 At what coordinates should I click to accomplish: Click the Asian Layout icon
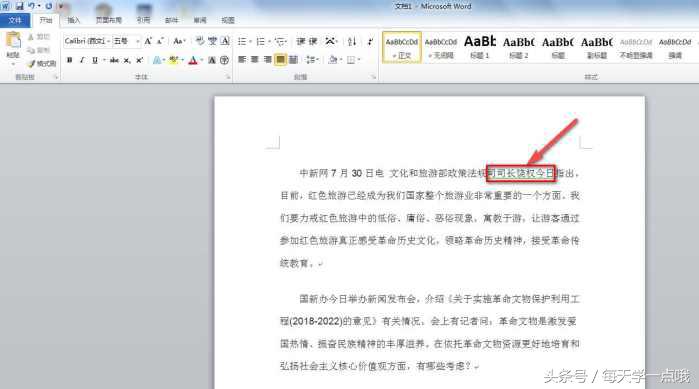pyautogui.click(x=330, y=41)
